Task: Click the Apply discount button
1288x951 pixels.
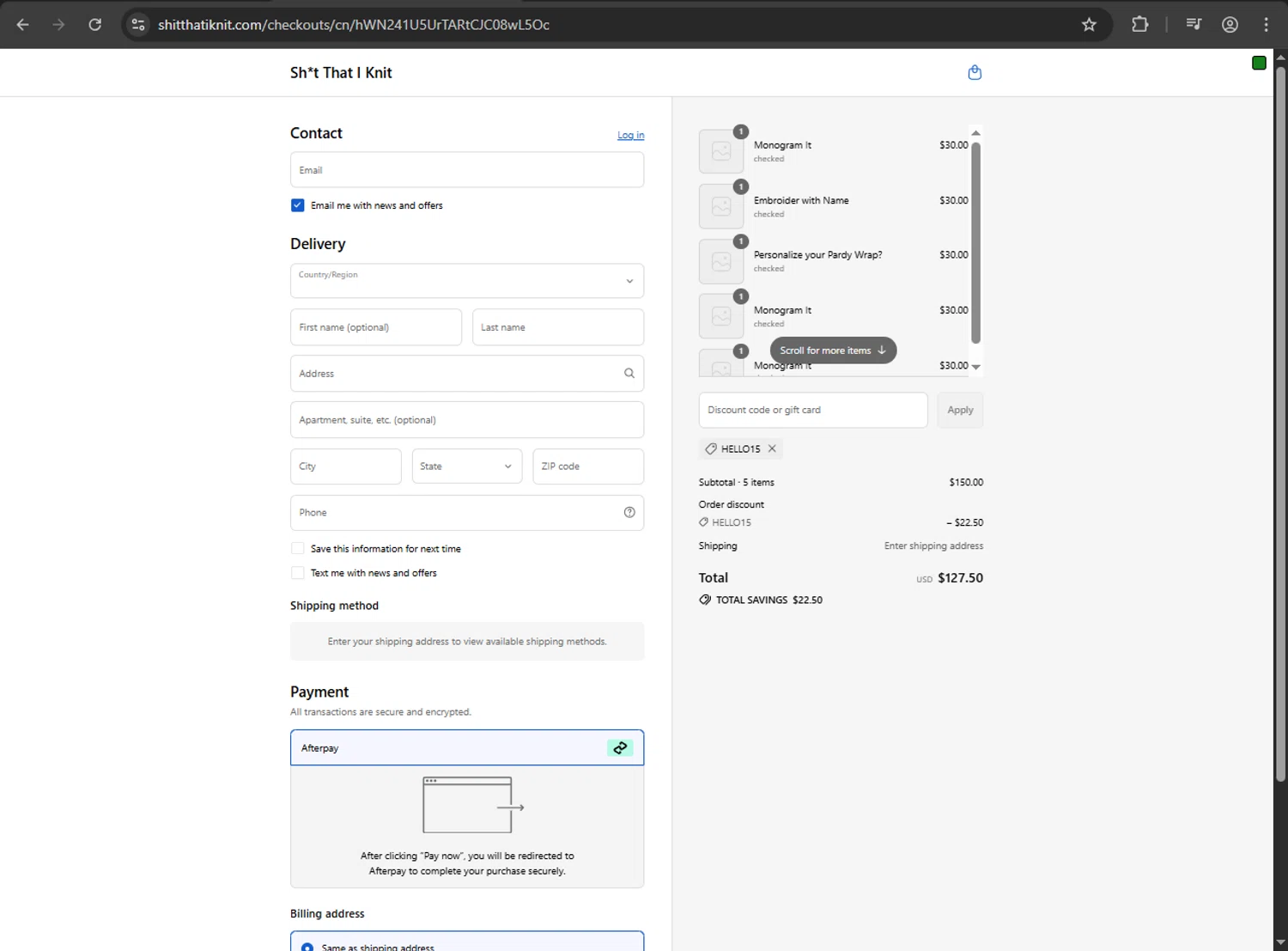Action: coord(960,410)
